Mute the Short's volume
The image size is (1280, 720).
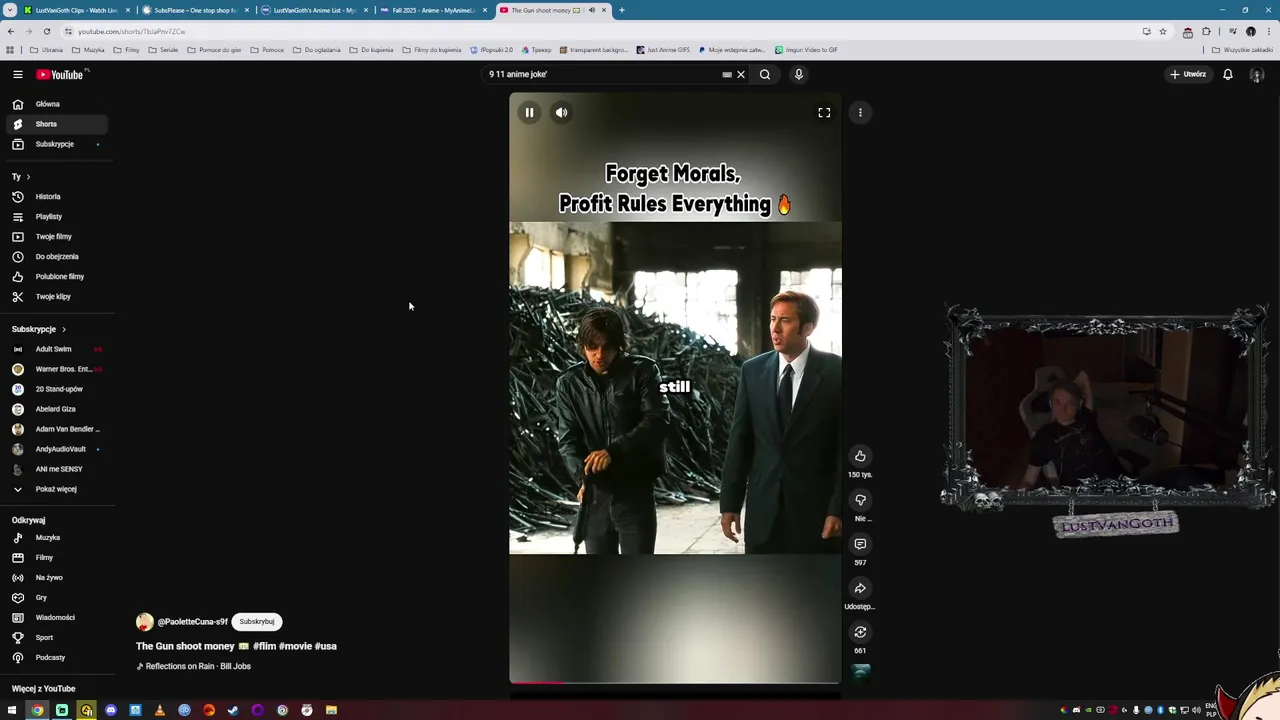click(561, 112)
